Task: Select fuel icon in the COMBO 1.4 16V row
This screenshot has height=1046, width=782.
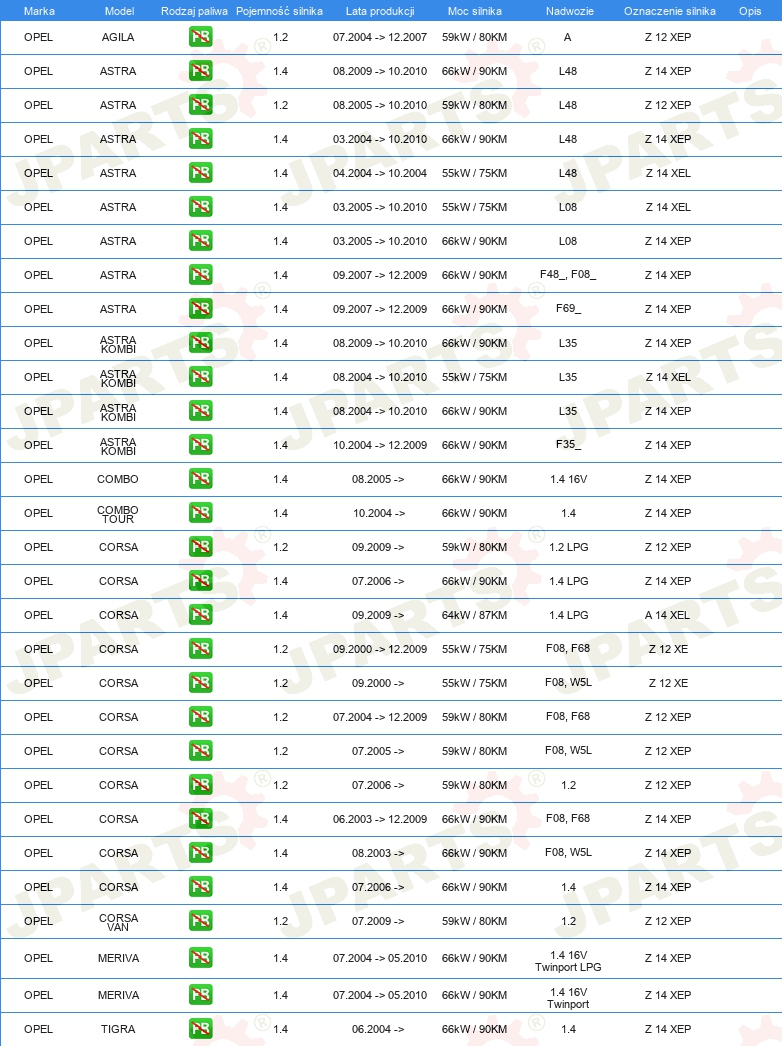Action: [200, 479]
